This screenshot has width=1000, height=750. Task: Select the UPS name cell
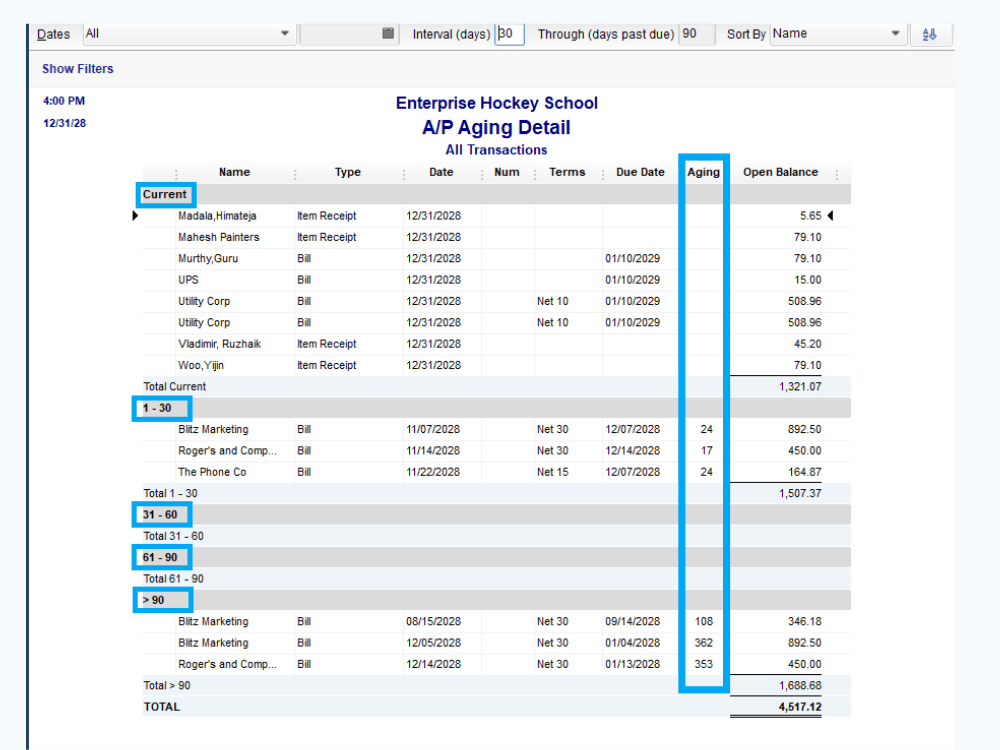pyautogui.click(x=188, y=280)
